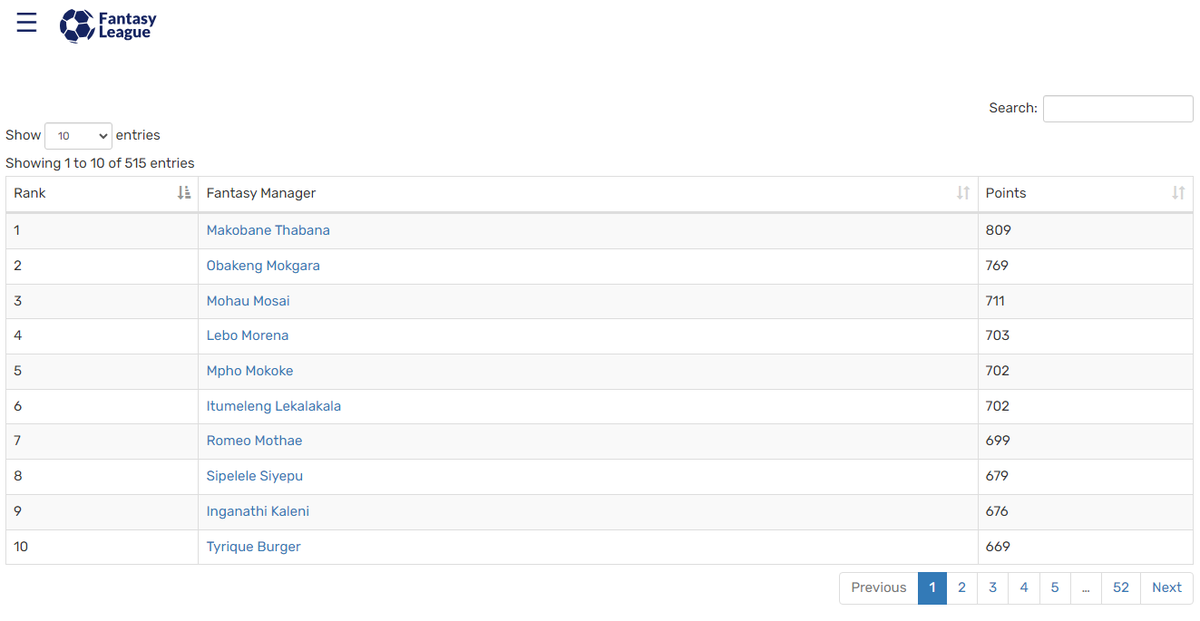Go to pagination page 4
Image resolution: width=1200 pixels, height=621 pixels.
click(x=1024, y=588)
